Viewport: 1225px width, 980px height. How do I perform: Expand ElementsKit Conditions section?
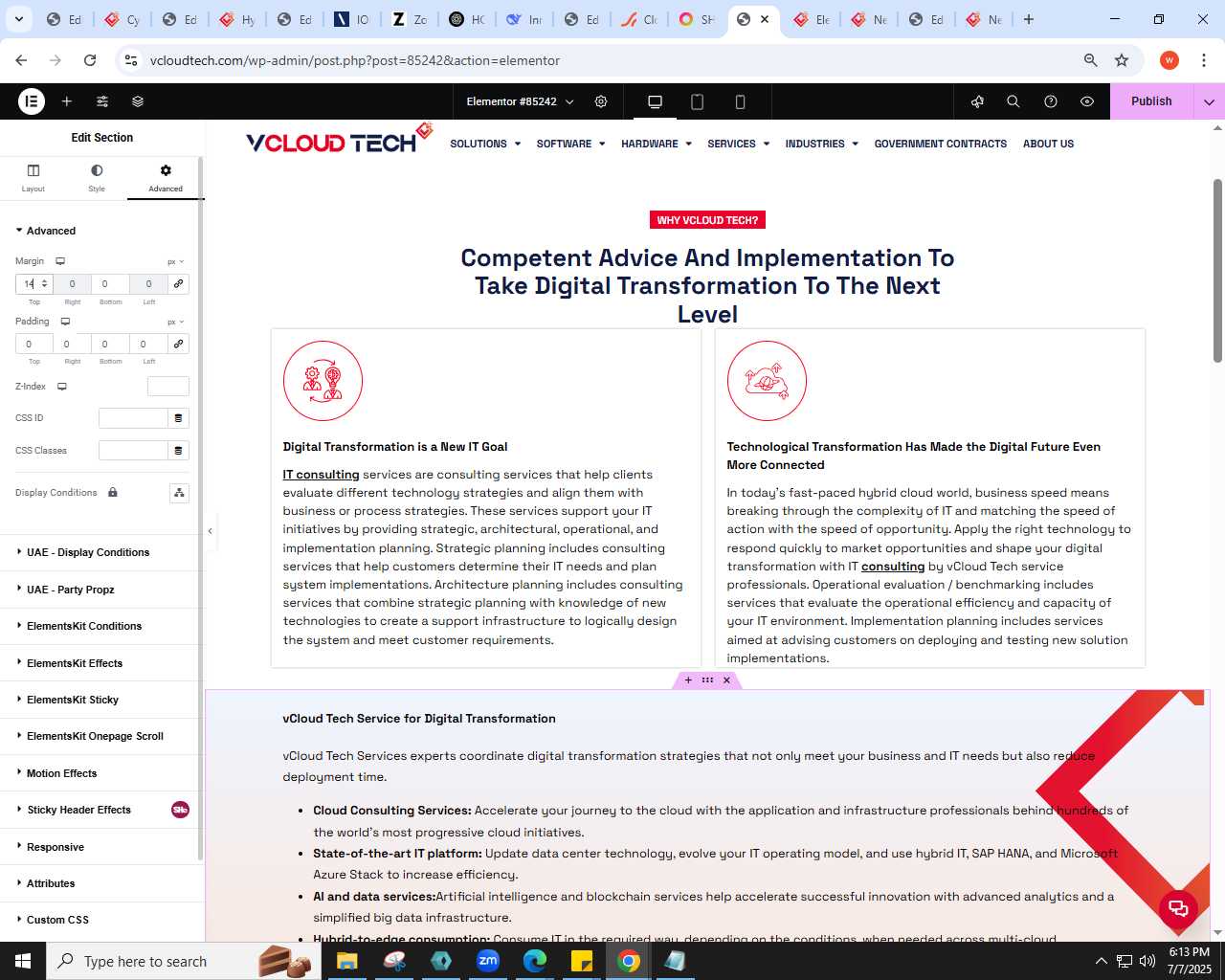(x=101, y=626)
